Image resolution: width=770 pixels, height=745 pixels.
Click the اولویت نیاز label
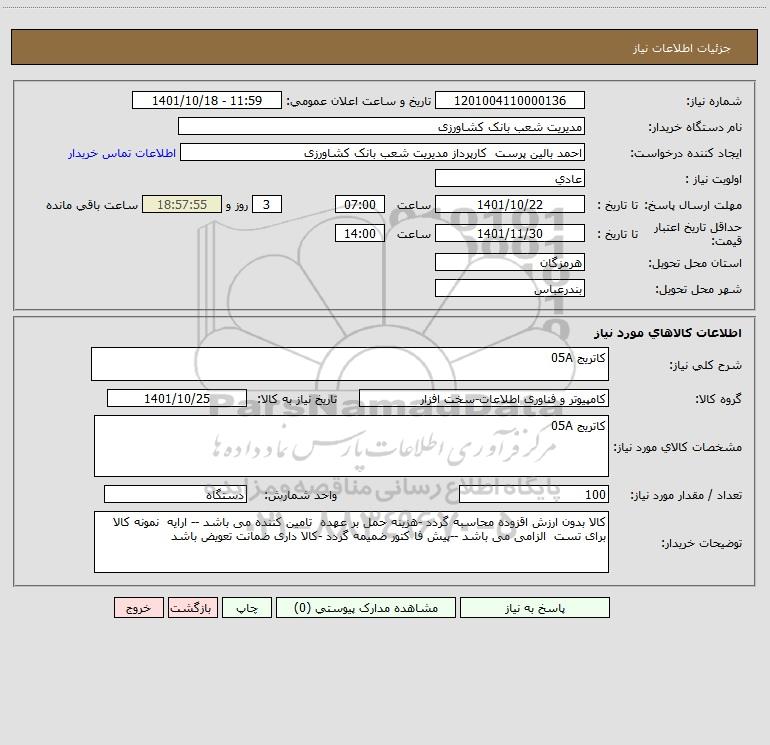point(714,179)
